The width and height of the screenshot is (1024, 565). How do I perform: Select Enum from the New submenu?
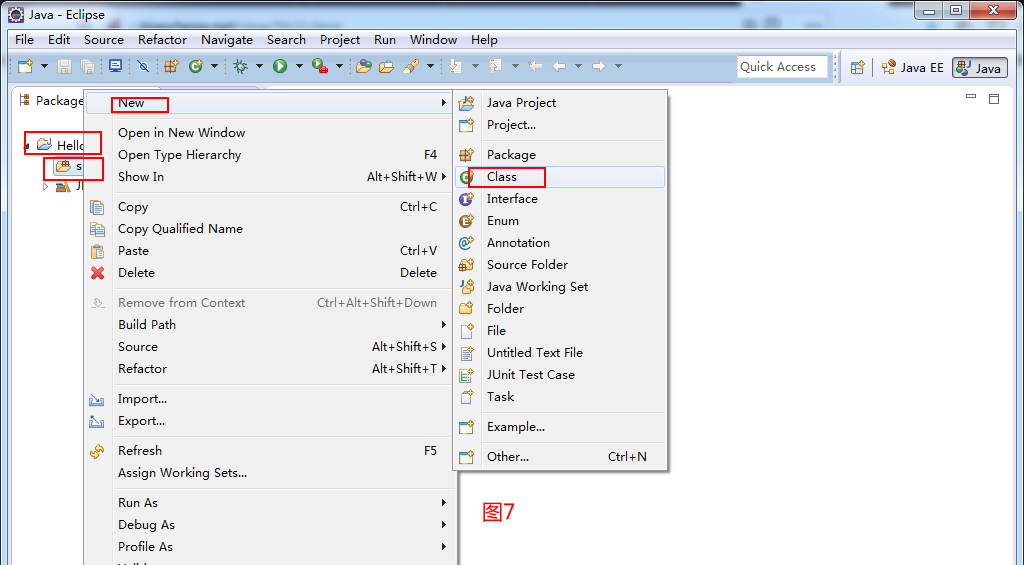560,221
